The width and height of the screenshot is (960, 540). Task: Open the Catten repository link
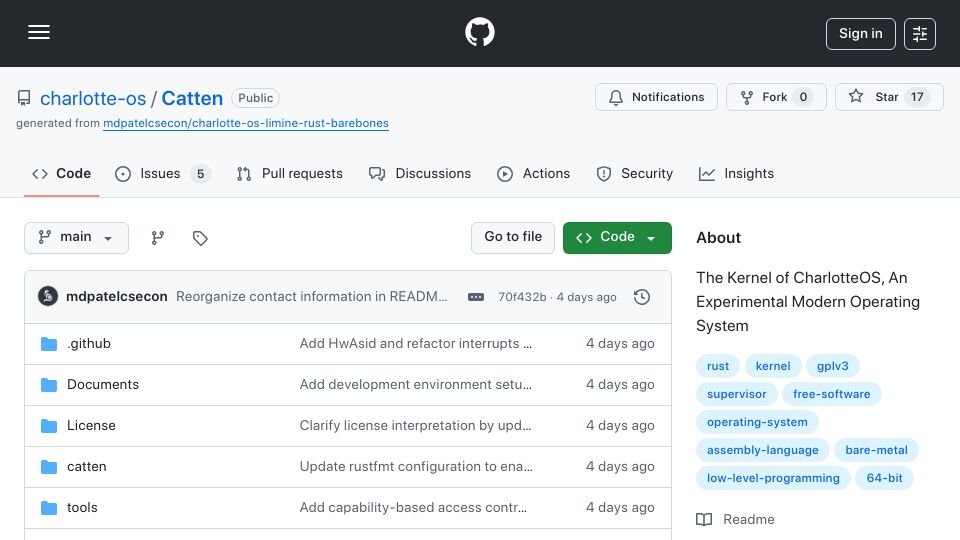tap(192, 98)
